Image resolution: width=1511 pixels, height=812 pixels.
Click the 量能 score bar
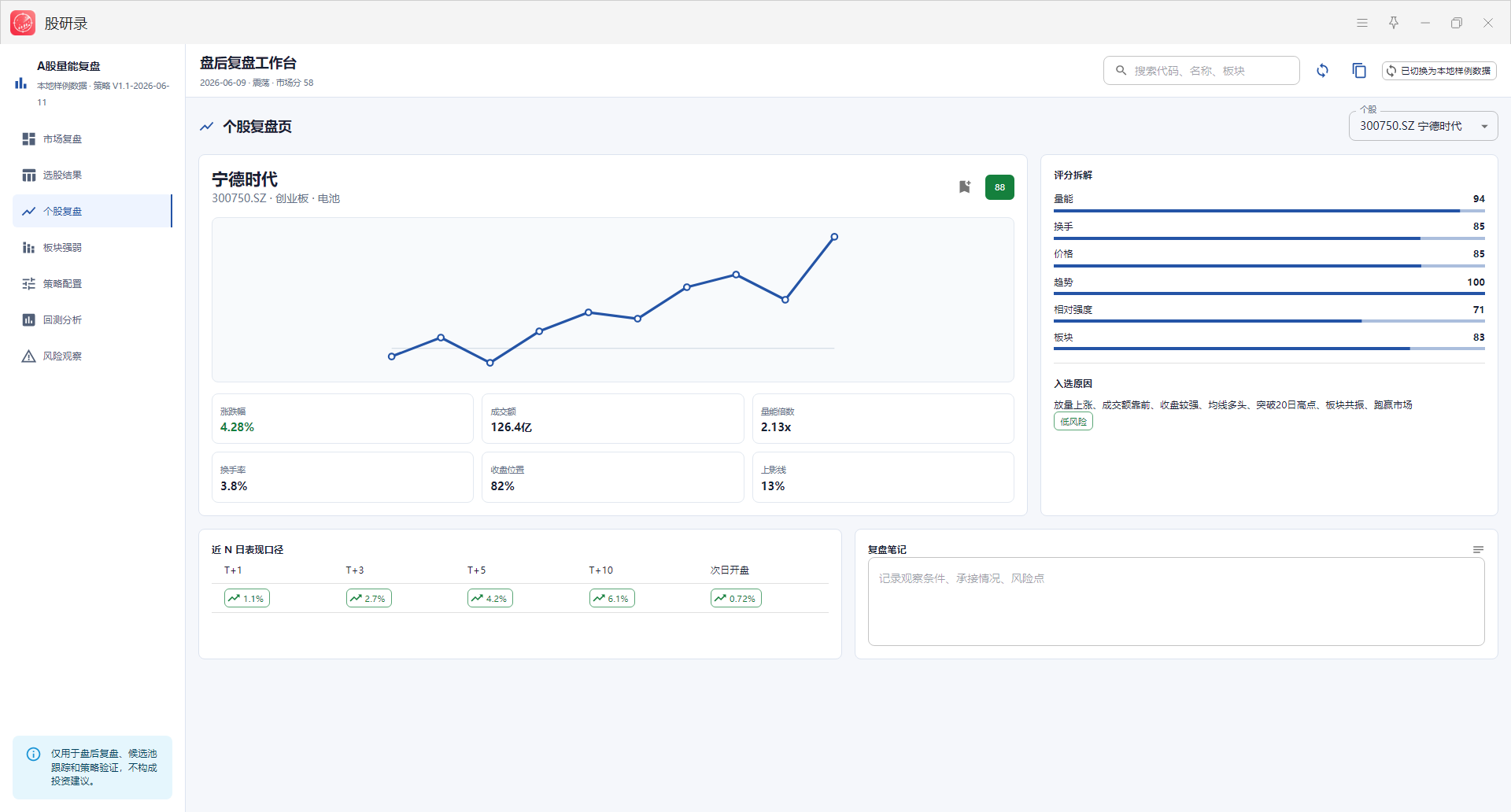(1269, 211)
